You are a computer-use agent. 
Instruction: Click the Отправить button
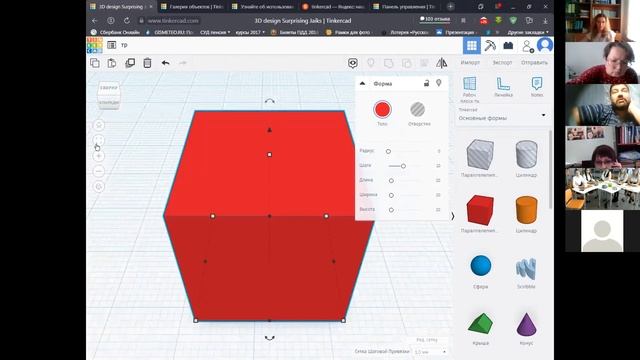tap(534, 62)
